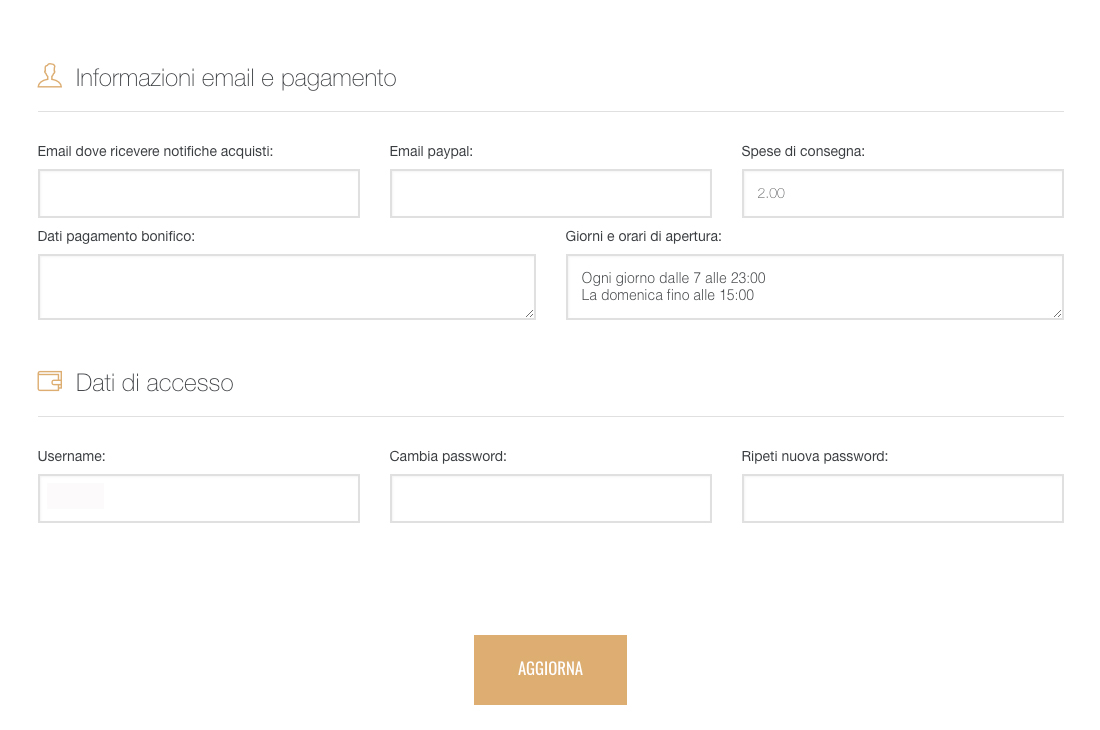Click the Username label
The width and height of the screenshot is (1100, 730).
[x=72, y=457]
